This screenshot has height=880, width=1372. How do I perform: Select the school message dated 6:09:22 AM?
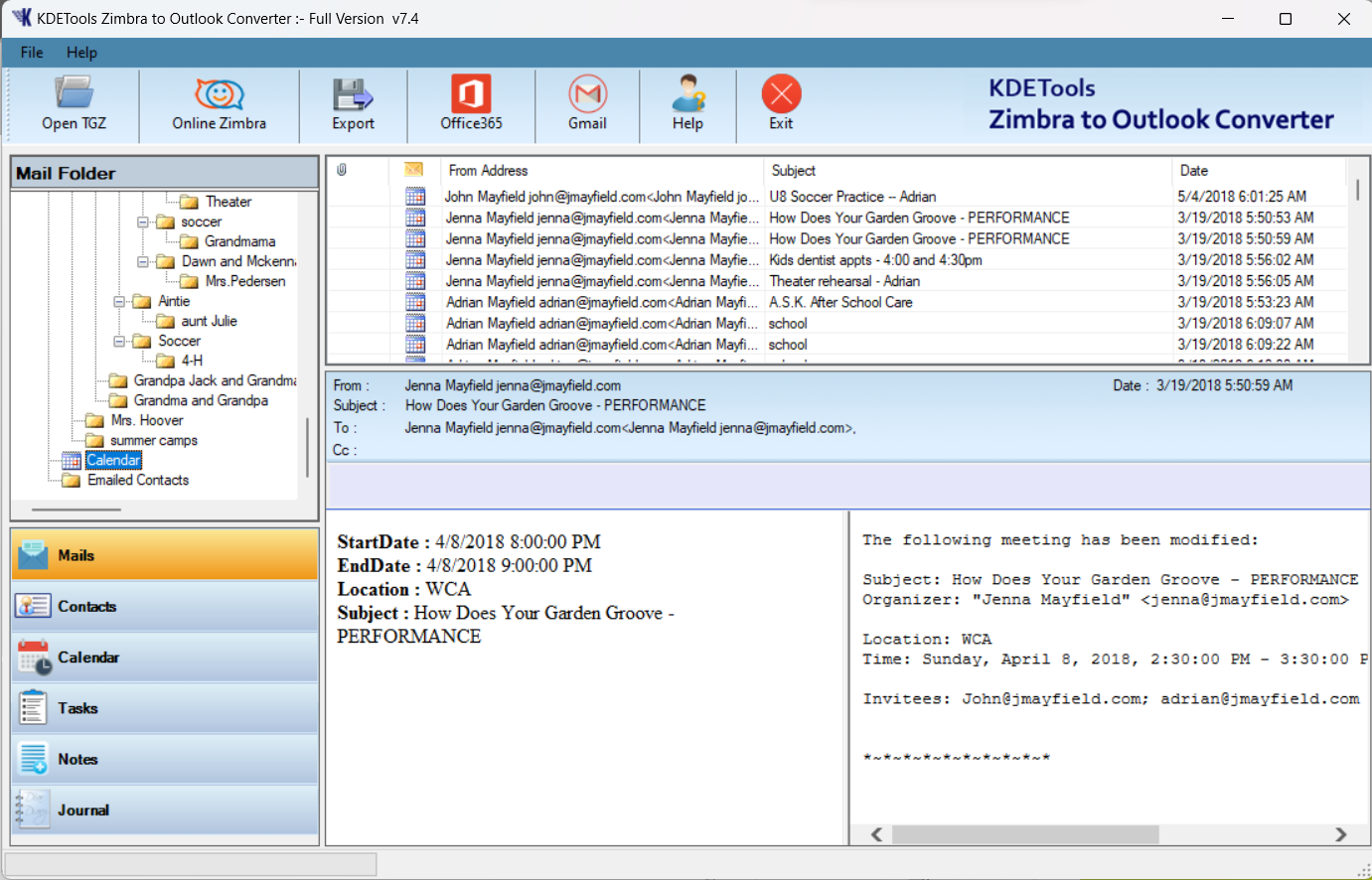[838, 345]
